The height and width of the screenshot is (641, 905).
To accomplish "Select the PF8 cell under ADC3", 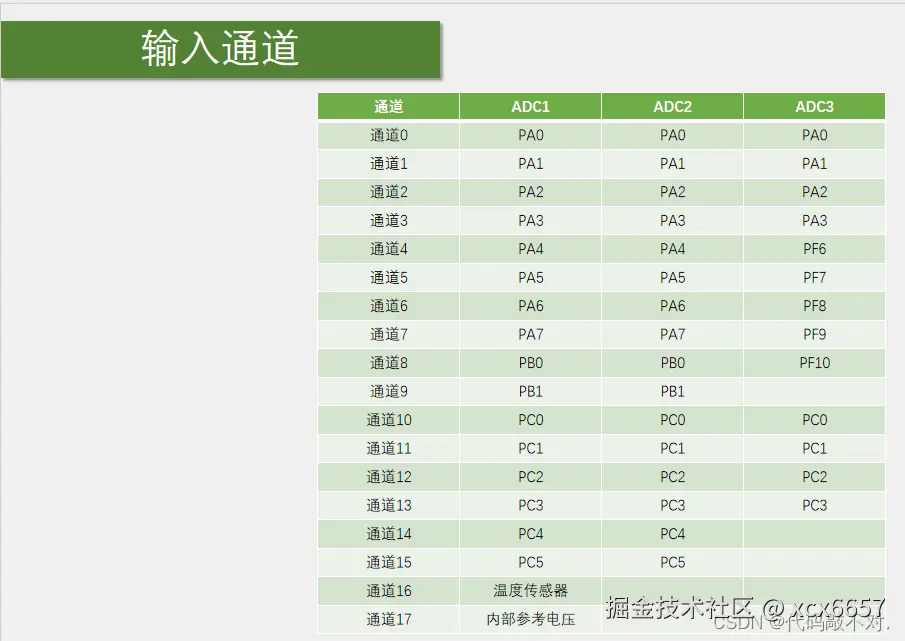I will [x=814, y=306].
